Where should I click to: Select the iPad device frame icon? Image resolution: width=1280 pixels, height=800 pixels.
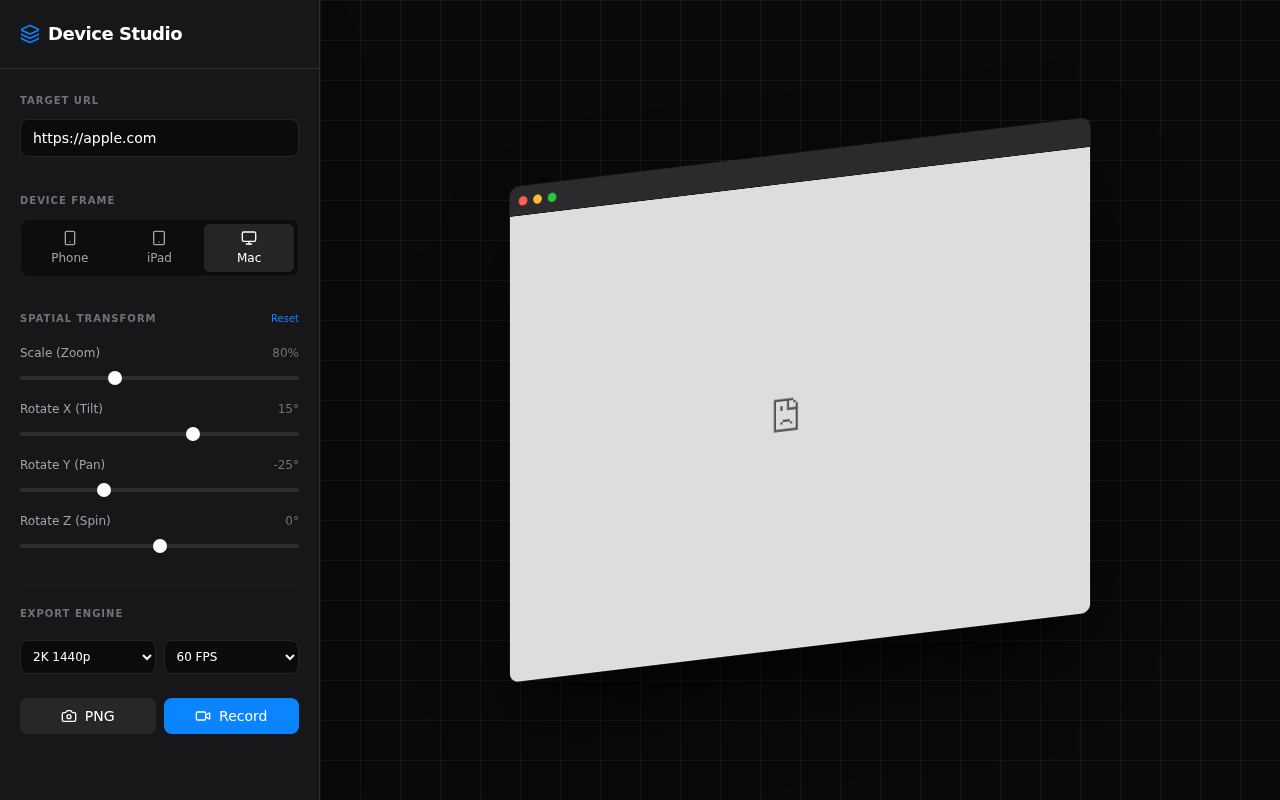[159, 237]
